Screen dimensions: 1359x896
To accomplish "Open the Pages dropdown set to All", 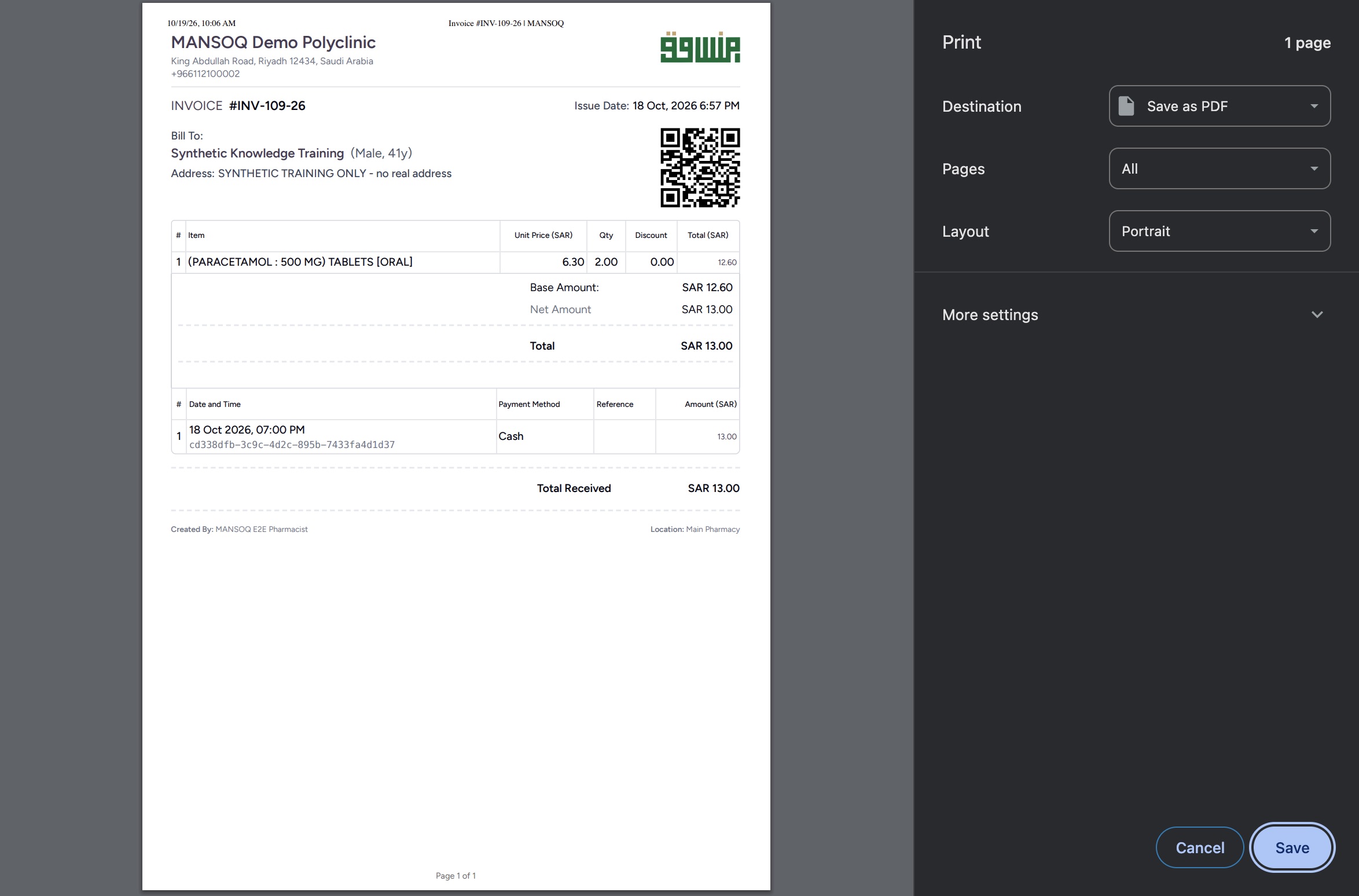I will coord(1220,168).
